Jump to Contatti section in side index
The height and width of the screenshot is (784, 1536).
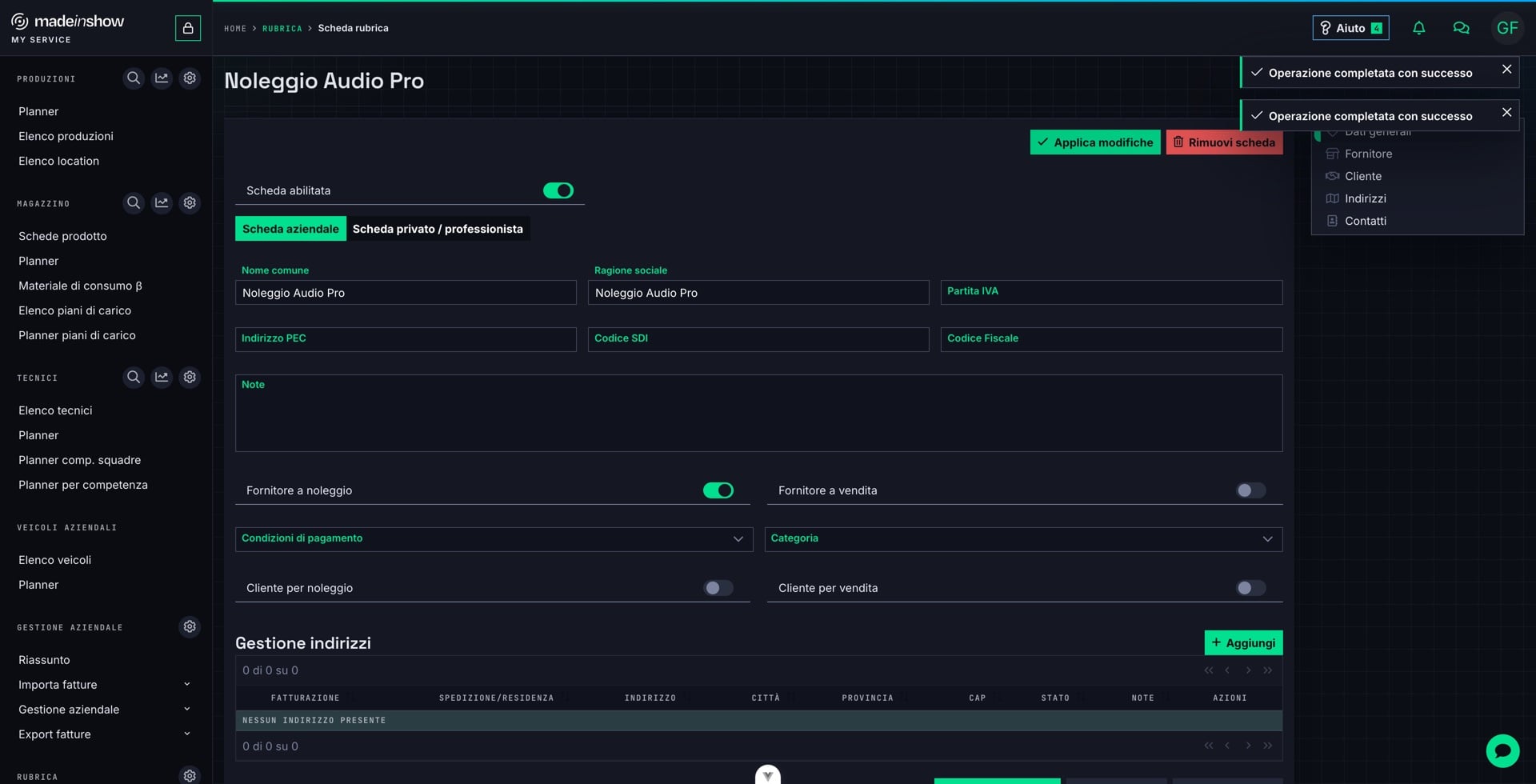pos(1365,221)
